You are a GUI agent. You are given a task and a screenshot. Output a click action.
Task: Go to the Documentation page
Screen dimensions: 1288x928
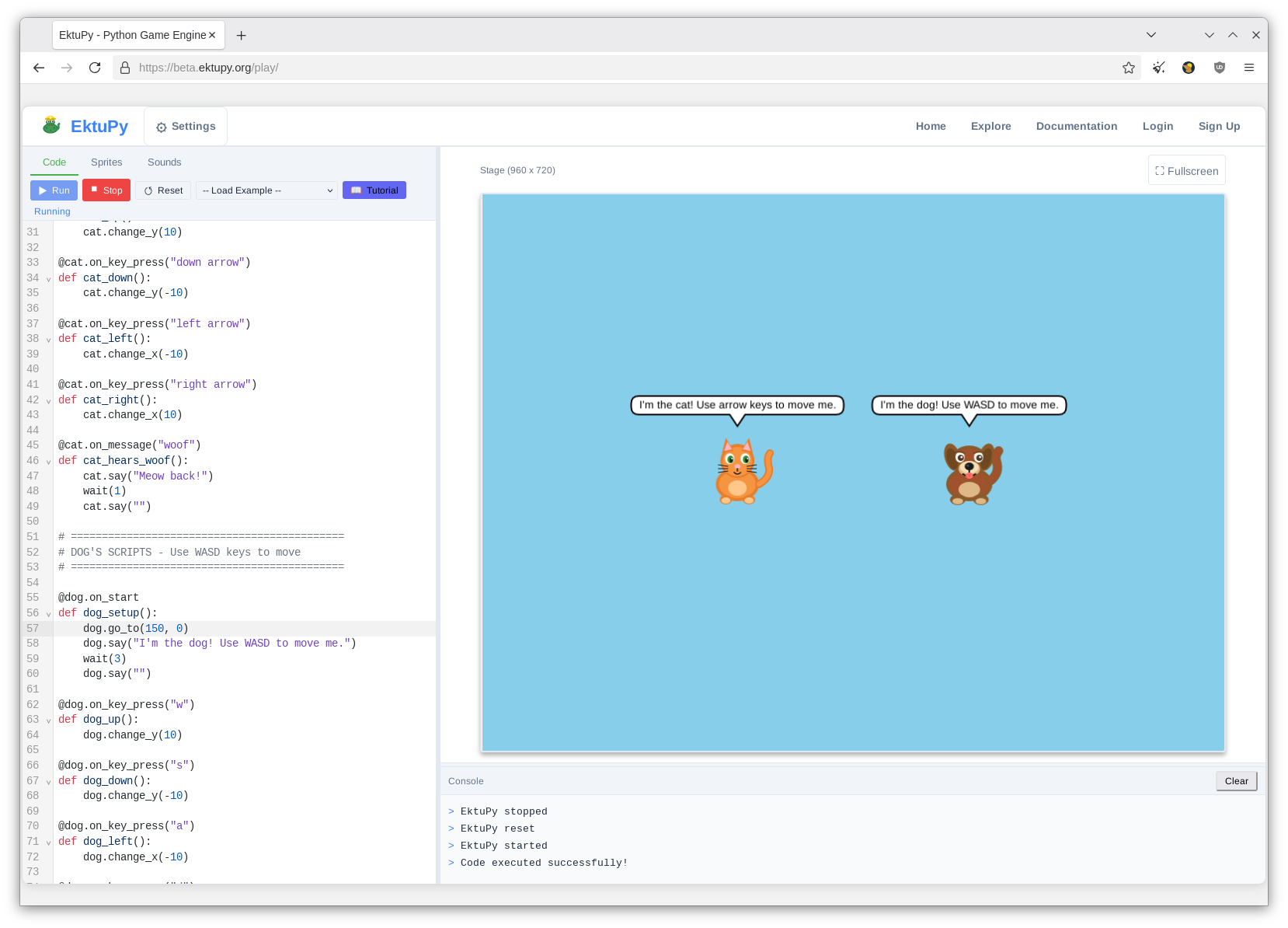coord(1076,126)
